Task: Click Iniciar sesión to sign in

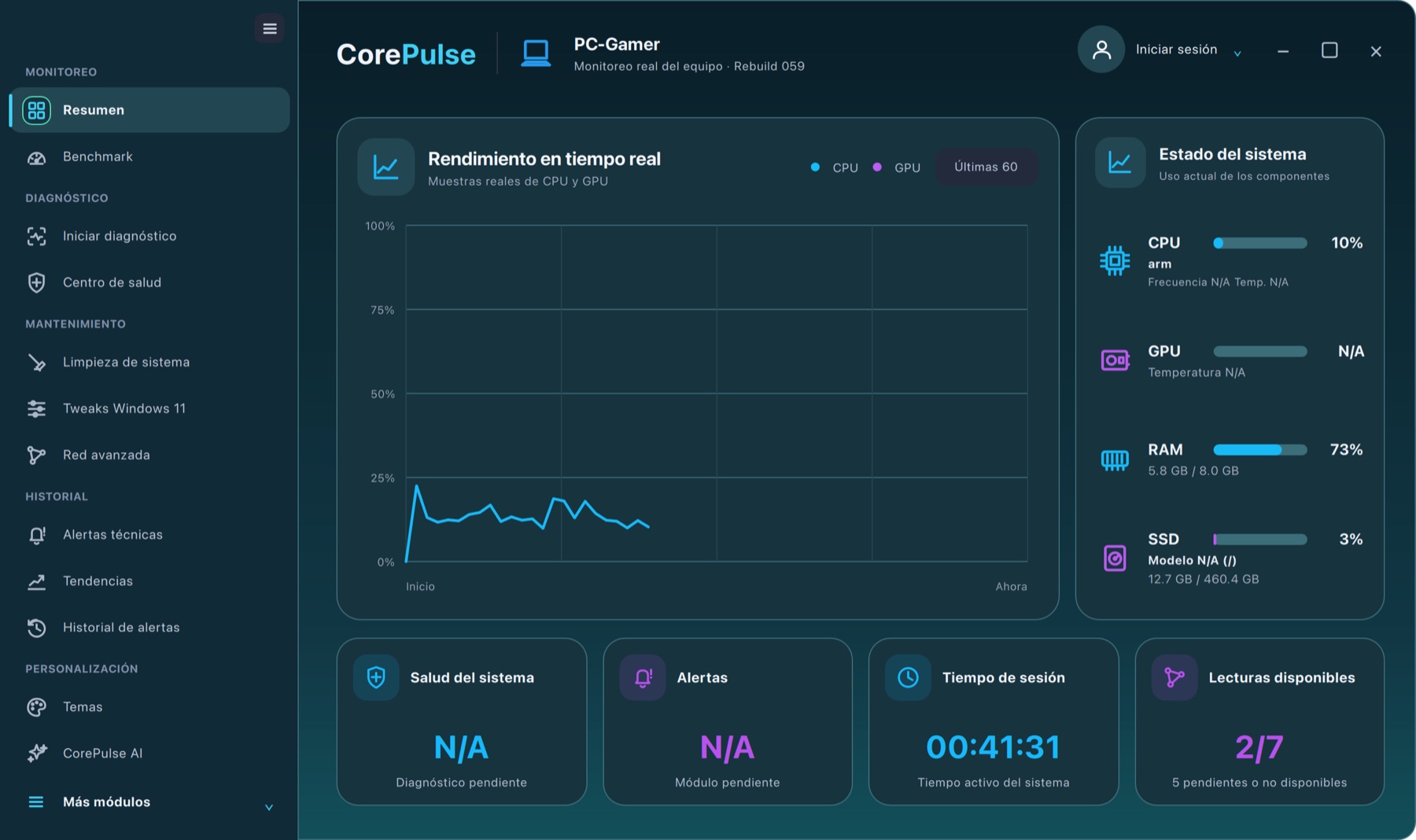Action: click(x=1177, y=50)
